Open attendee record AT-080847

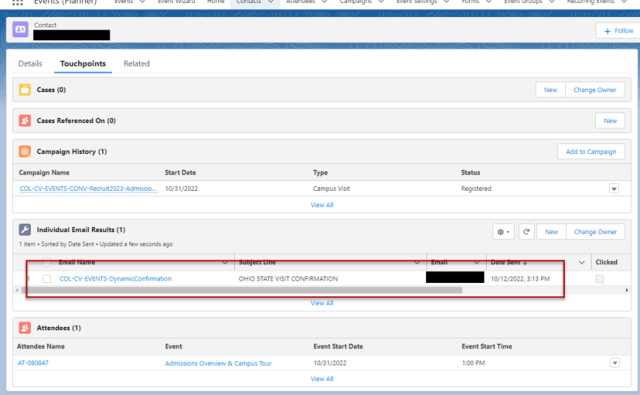coord(33,363)
